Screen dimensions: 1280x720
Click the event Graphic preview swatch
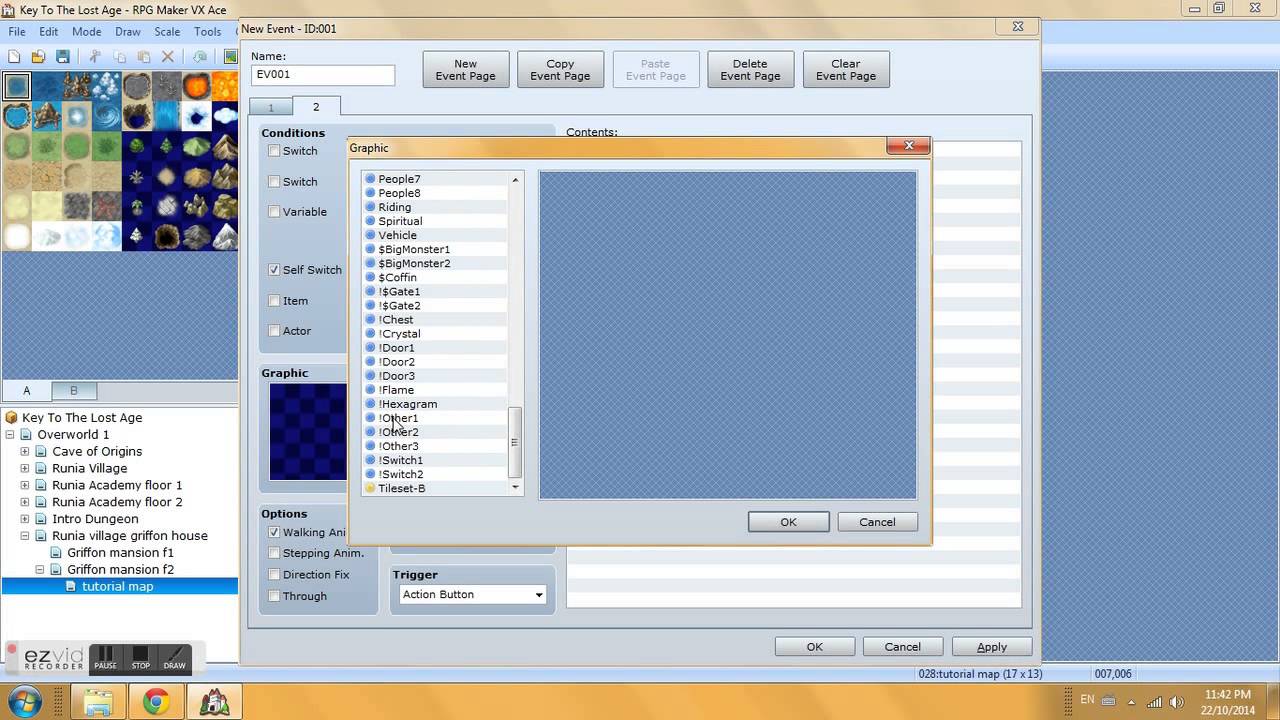pyautogui.click(x=307, y=431)
